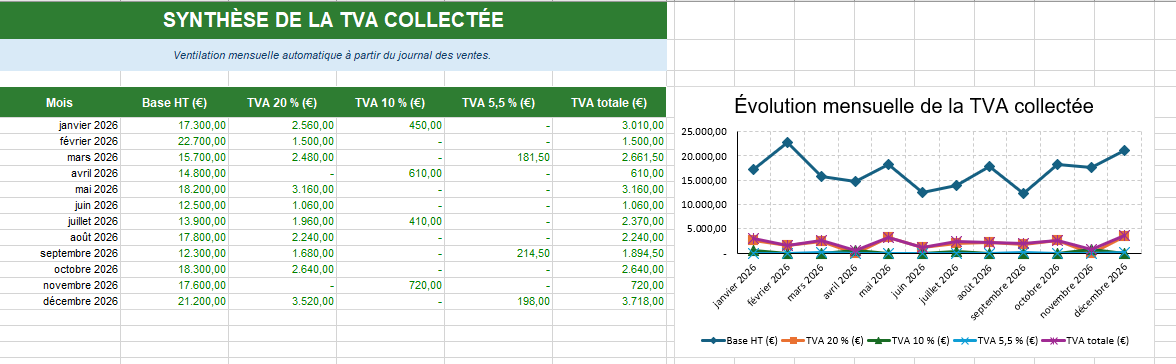Select the title cell SYNTHÈSE DE LA TVA COLLECTÉE
Viewport: 1176px width, 364px height.
[333, 20]
